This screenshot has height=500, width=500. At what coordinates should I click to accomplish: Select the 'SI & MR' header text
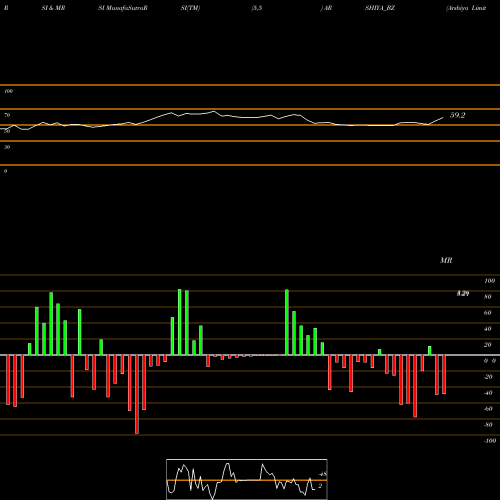(x=53, y=8)
